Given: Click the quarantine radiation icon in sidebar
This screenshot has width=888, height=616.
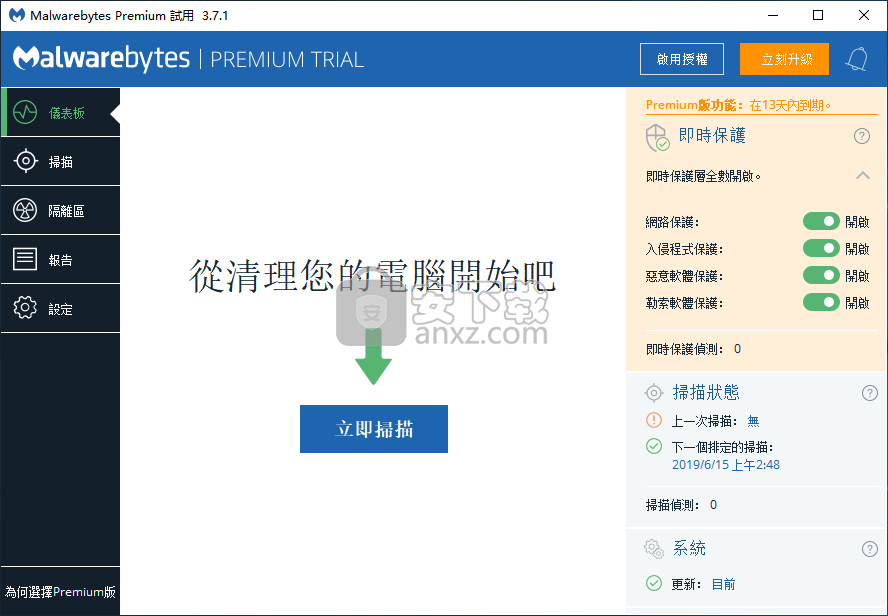Looking at the screenshot, I should tap(25, 211).
